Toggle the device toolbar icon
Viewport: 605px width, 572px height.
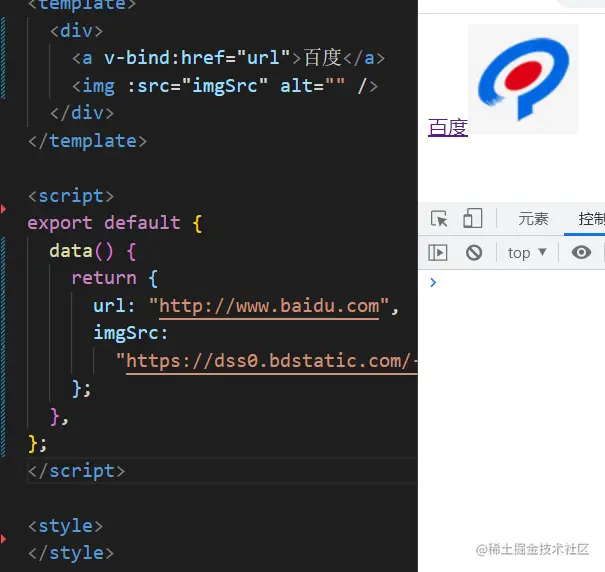click(x=473, y=218)
